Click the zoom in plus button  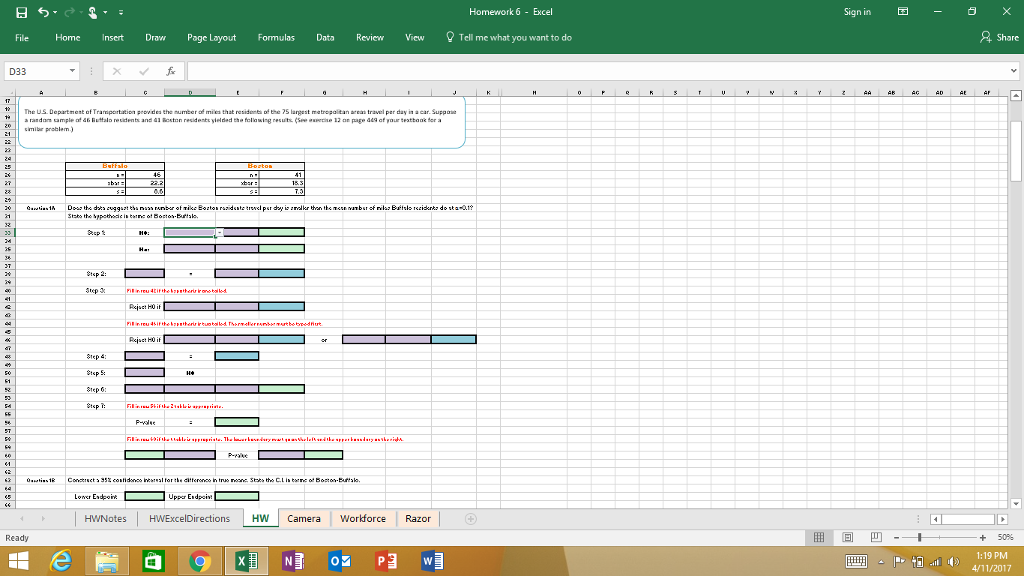click(x=982, y=537)
